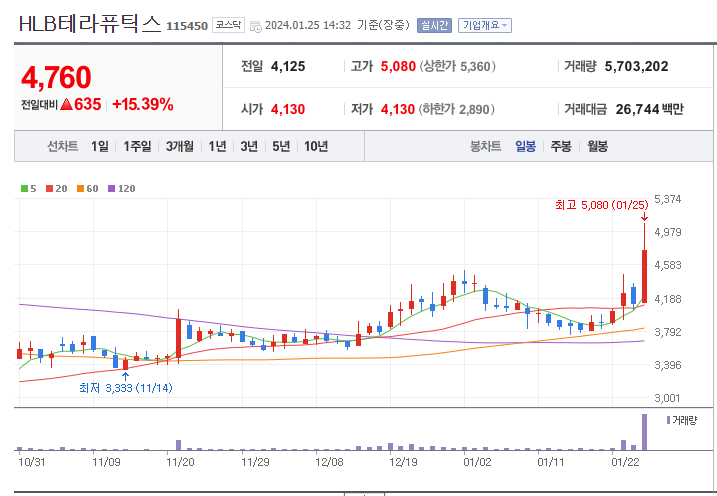Image resolution: width=717 pixels, height=496 pixels.
Task: Click the 3,001 price axis label
Action: (667, 398)
